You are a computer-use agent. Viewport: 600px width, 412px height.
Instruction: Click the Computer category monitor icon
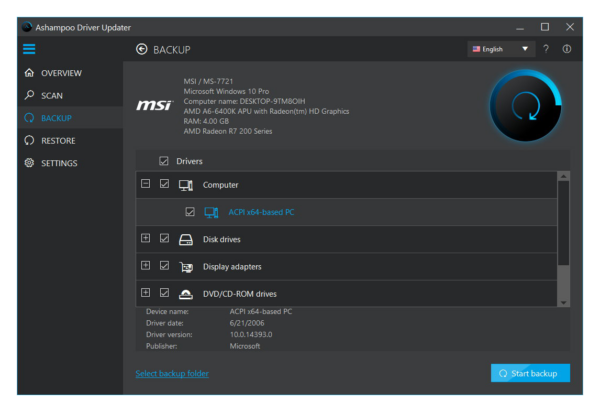pyautogui.click(x=186, y=185)
